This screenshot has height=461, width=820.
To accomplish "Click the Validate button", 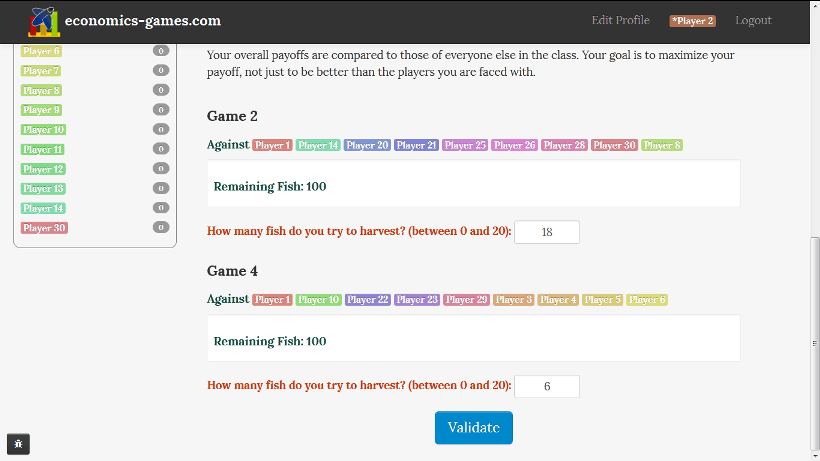I will (474, 428).
